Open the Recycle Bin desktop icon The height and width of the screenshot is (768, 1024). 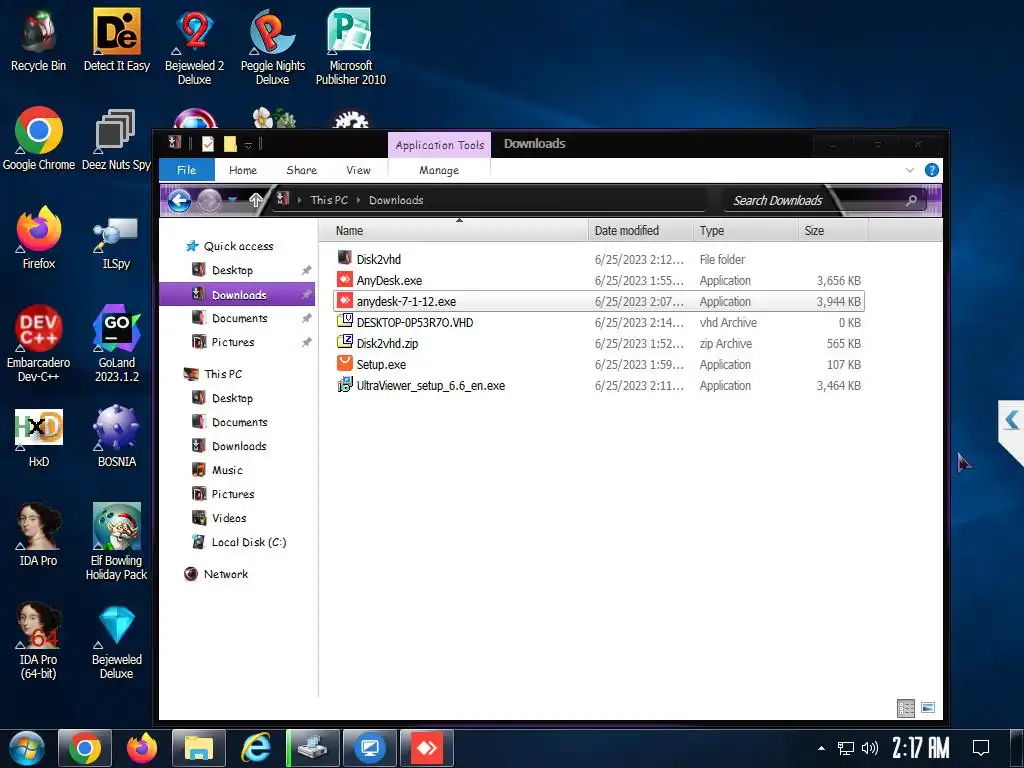coord(39,40)
